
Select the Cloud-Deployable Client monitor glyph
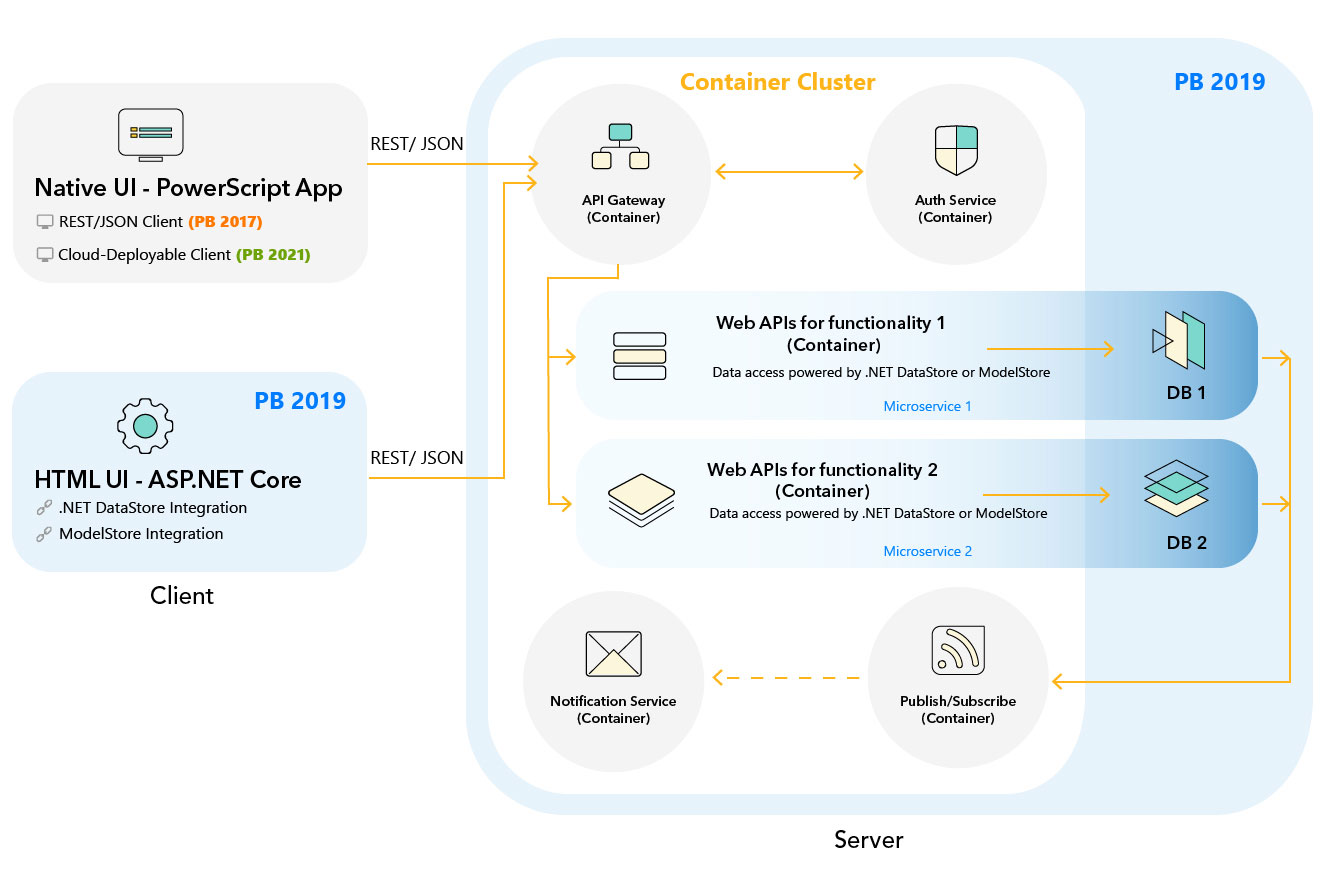[x=45, y=254]
